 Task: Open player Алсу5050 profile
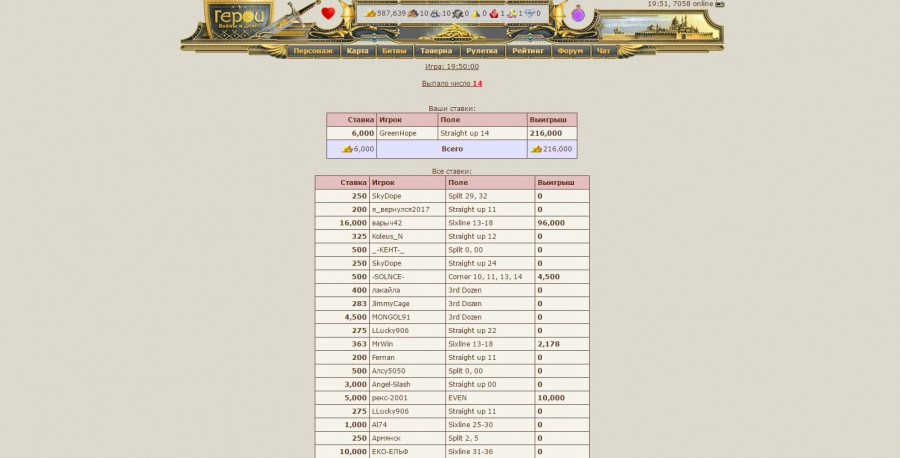pos(388,371)
